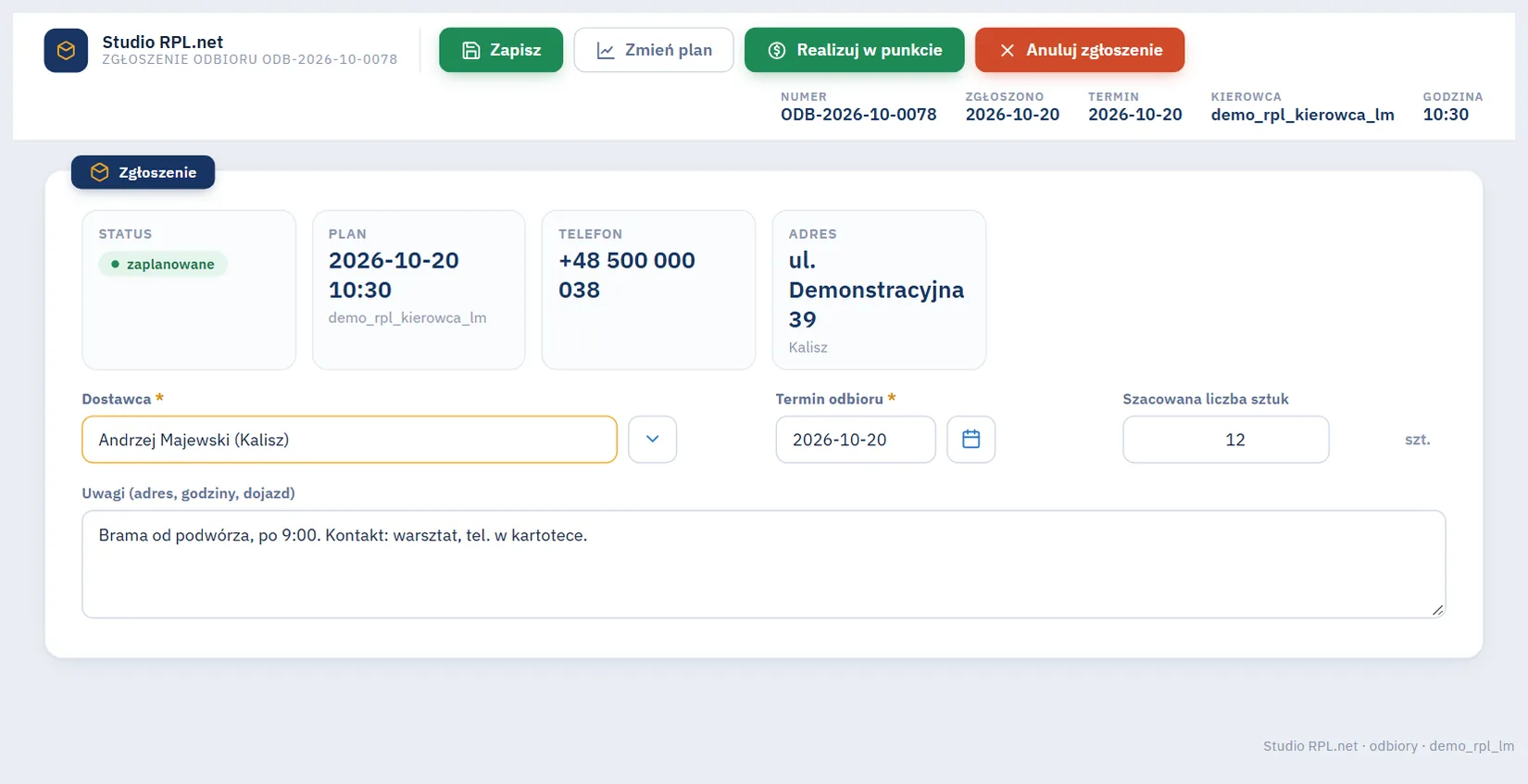Click Szacowana liczba sztuk field with 12
Viewport: 1528px width, 784px height.
pyautogui.click(x=1226, y=440)
